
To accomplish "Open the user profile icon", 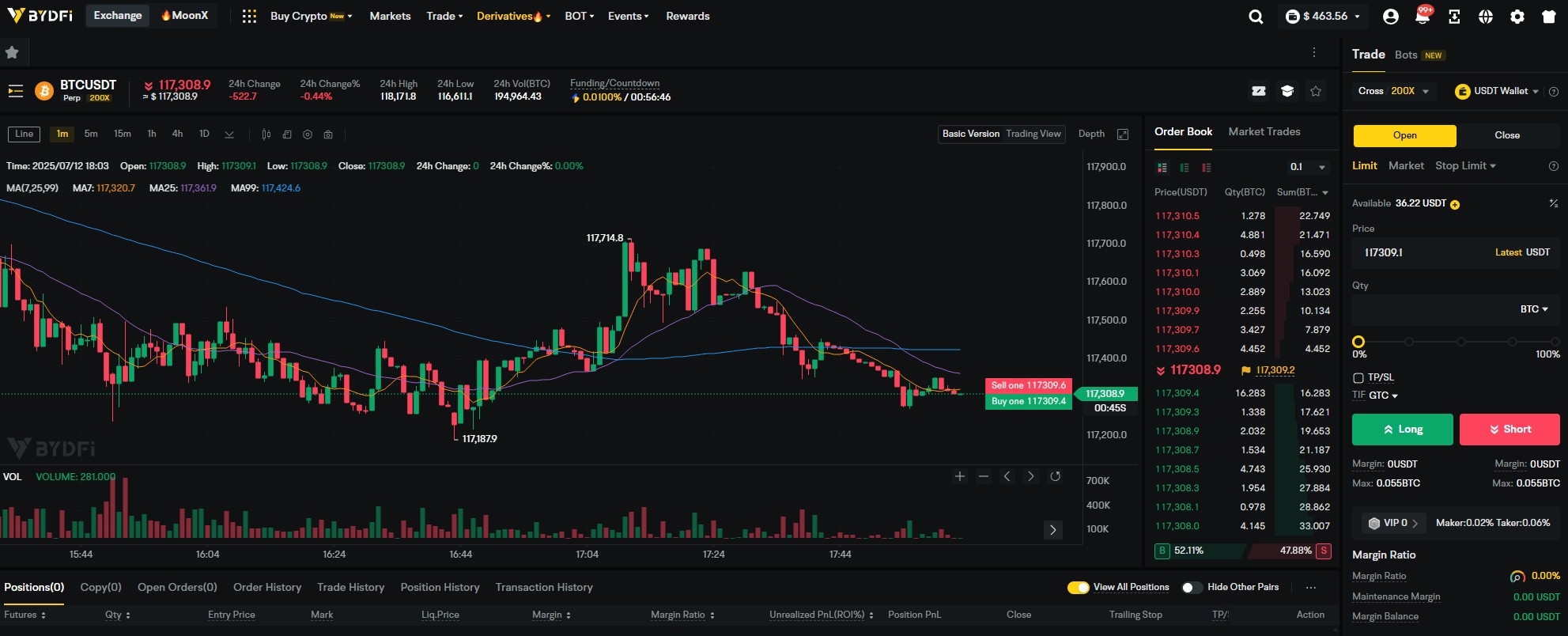I will (x=1391, y=16).
